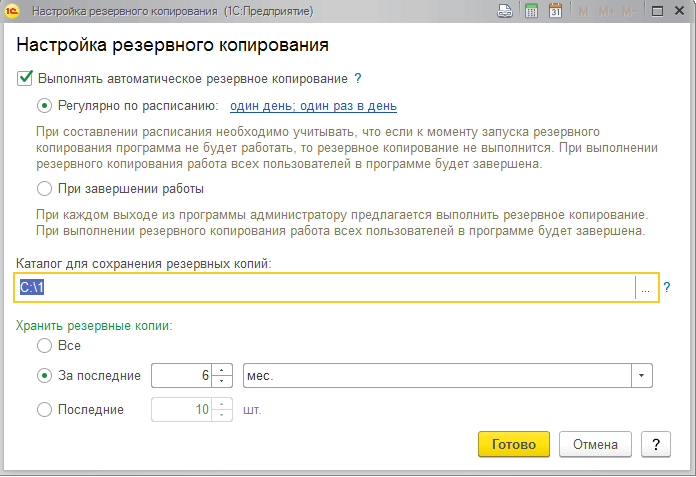Increase the months count with up arrow
This screenshot has width=696, height=477.
coord(221,370)
